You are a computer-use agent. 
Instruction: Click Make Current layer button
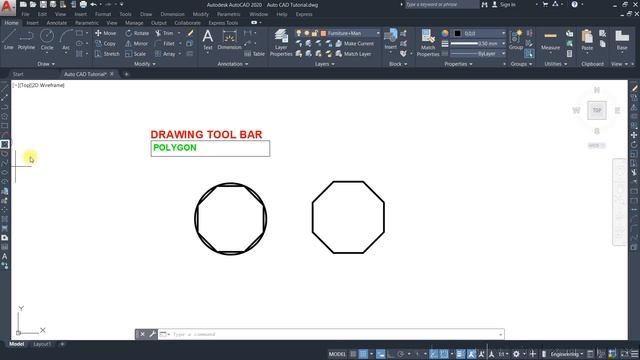coord(355,43)
